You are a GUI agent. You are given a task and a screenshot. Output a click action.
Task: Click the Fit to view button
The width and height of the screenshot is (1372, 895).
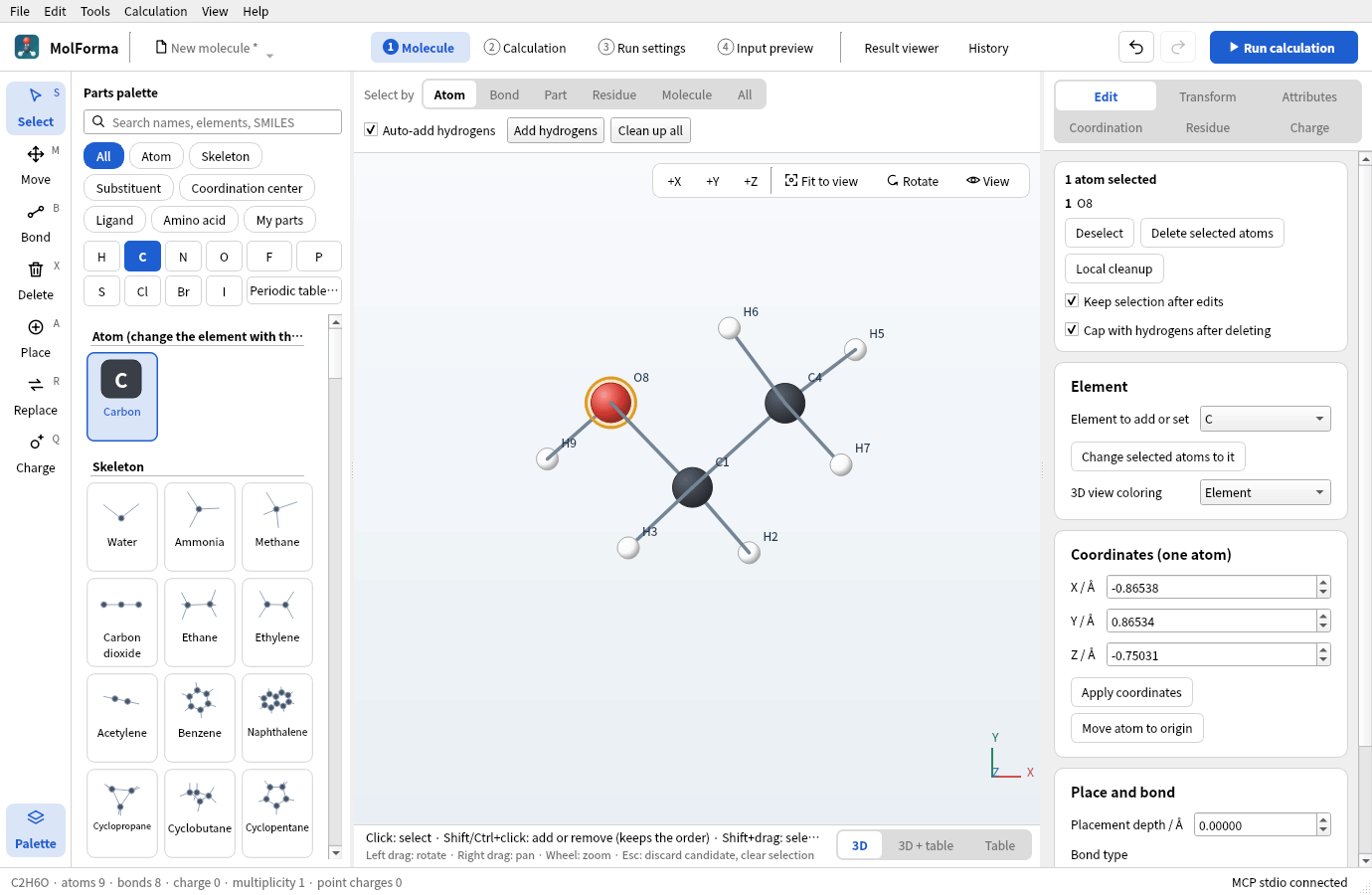tap(821, 181)
